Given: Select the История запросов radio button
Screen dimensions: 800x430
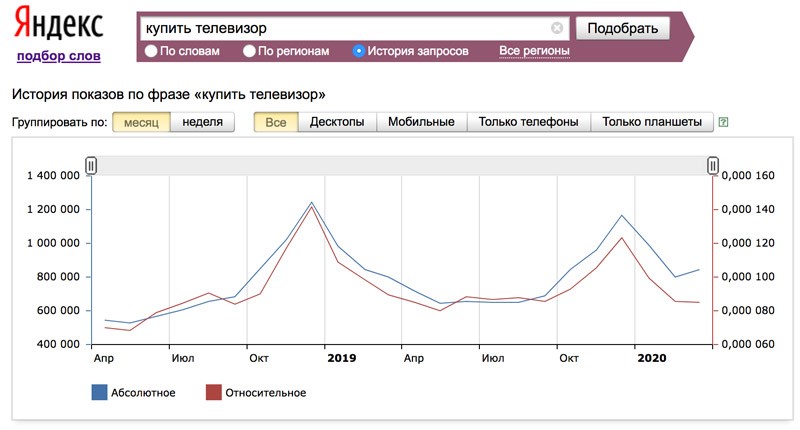Looking at the screenshot, I should tap(359, 51).
